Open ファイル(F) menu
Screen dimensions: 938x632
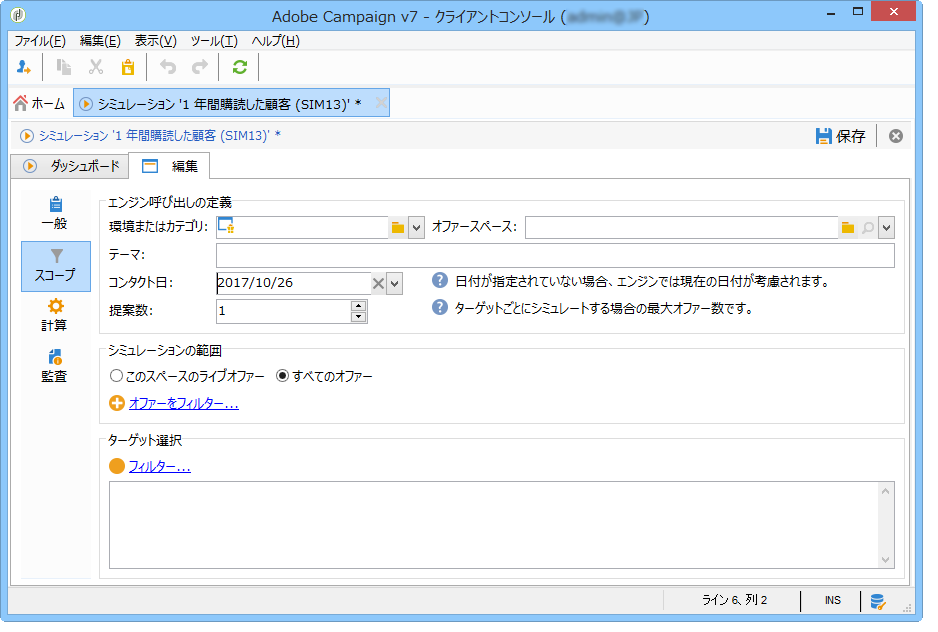pos(39,41)
